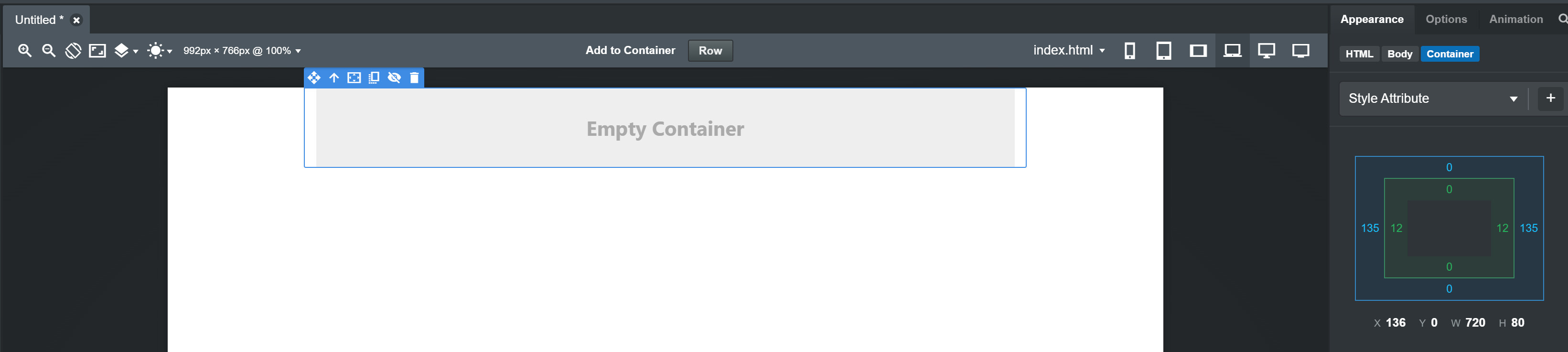The image size is (1568, 352).
Task: Click the move handle on the container
Action: click(x=314, y=77)
